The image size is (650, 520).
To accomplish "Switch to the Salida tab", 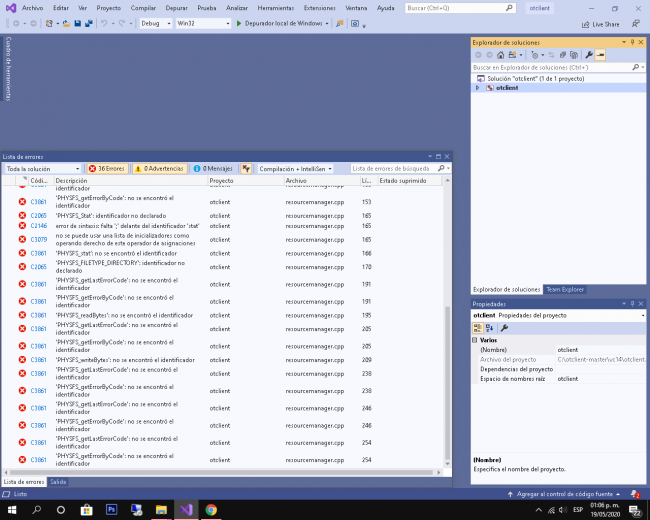I will [58, 482].
